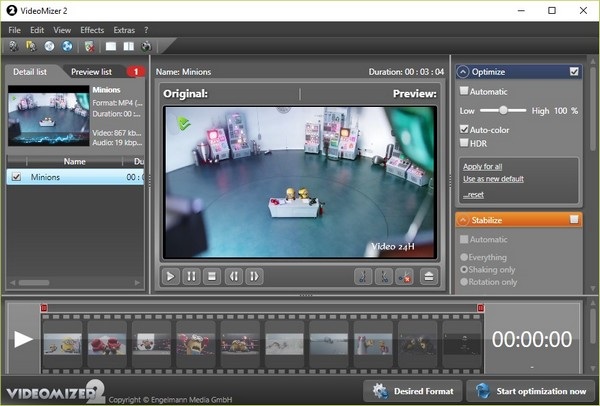This screenshot has height=406, width=600.
Task: Click the Use as new default link
Action: coord(493,179)
